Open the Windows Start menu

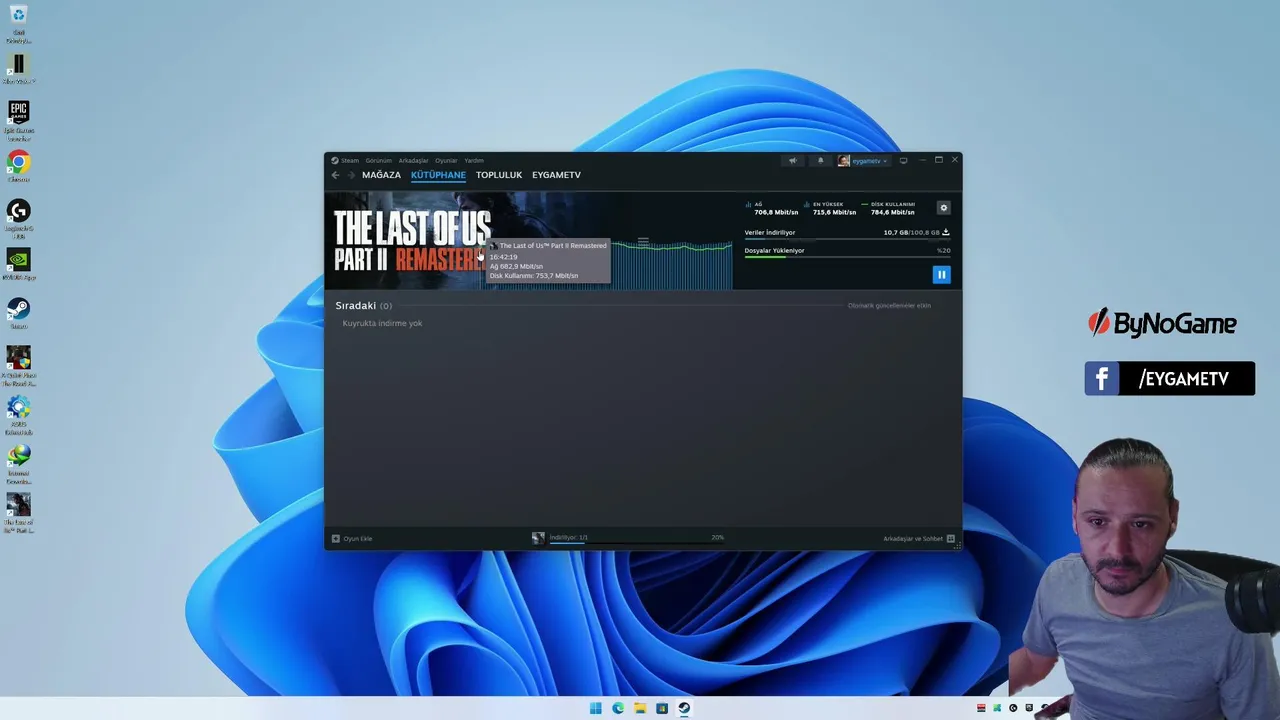[596, 708]
